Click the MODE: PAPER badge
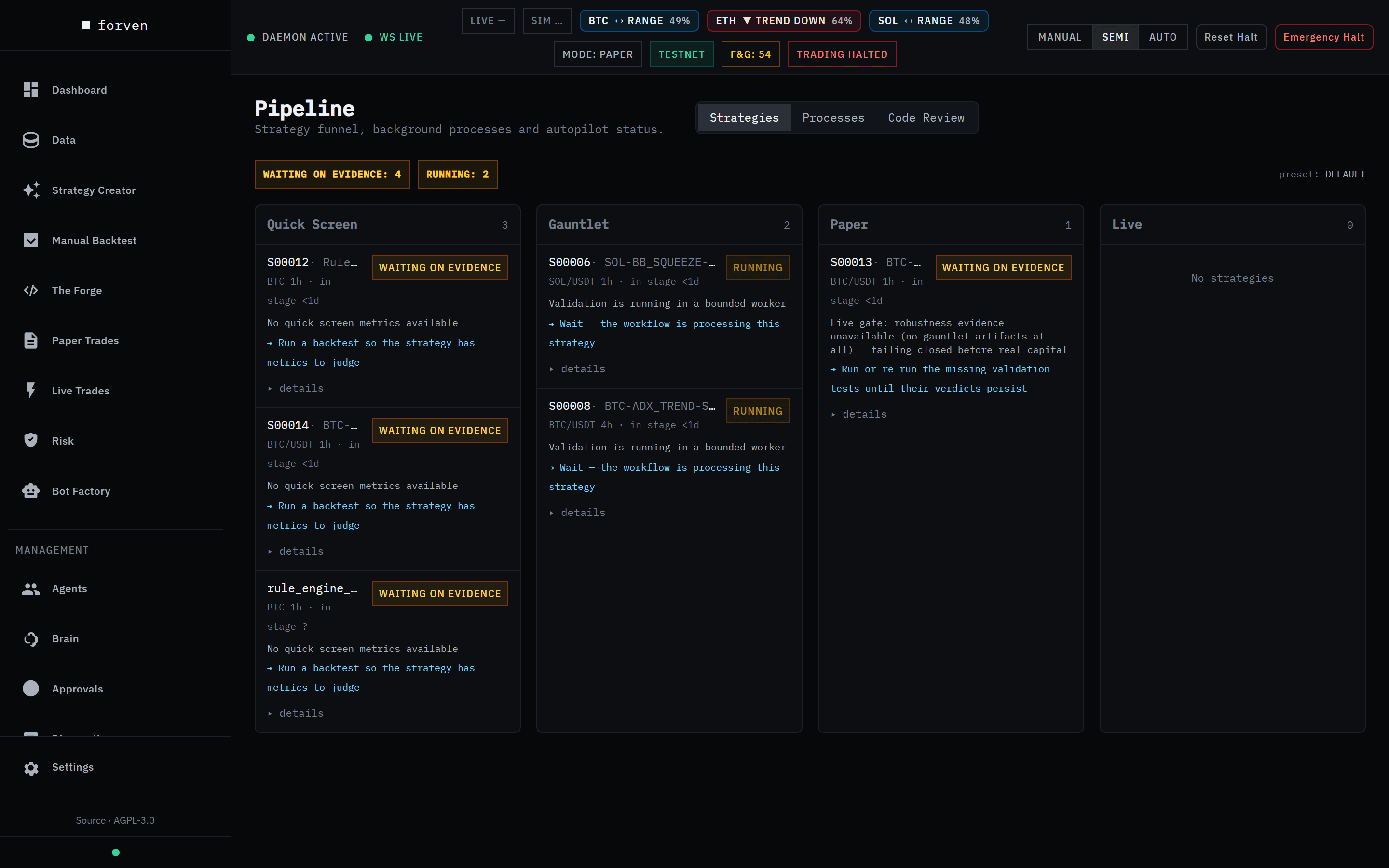 tap(598, 54)
